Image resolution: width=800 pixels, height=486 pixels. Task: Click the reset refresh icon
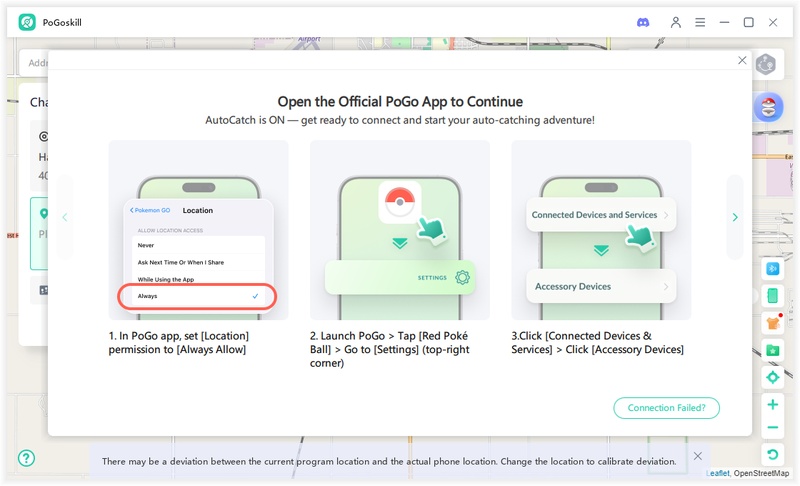coord(772,454)
